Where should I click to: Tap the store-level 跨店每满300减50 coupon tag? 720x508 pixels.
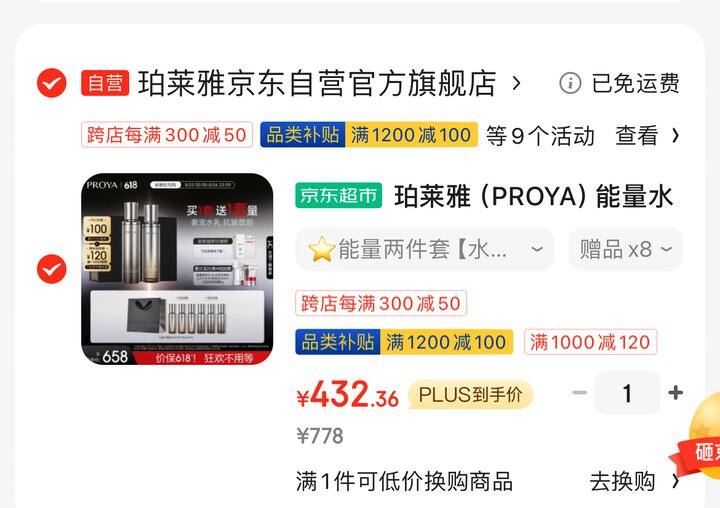(167, 135)
